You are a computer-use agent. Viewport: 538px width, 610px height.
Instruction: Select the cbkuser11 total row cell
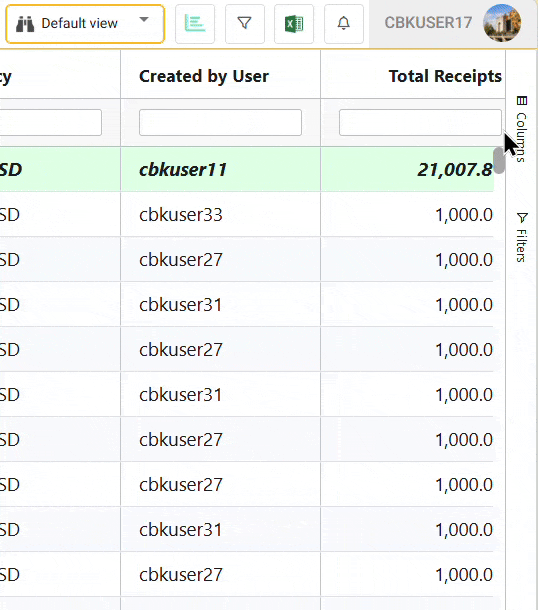[x=221, y=169]
